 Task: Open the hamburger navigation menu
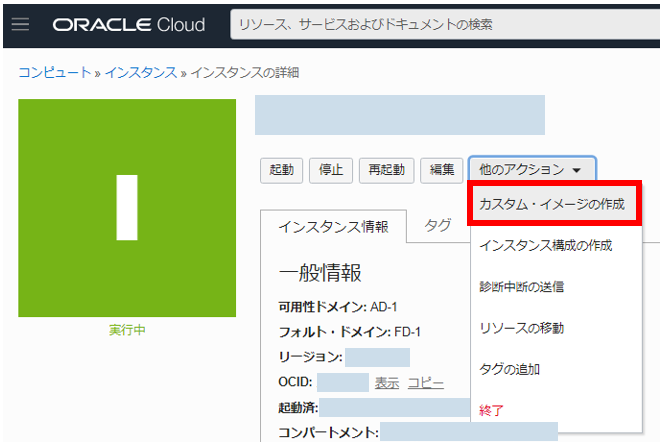point(20,24)
